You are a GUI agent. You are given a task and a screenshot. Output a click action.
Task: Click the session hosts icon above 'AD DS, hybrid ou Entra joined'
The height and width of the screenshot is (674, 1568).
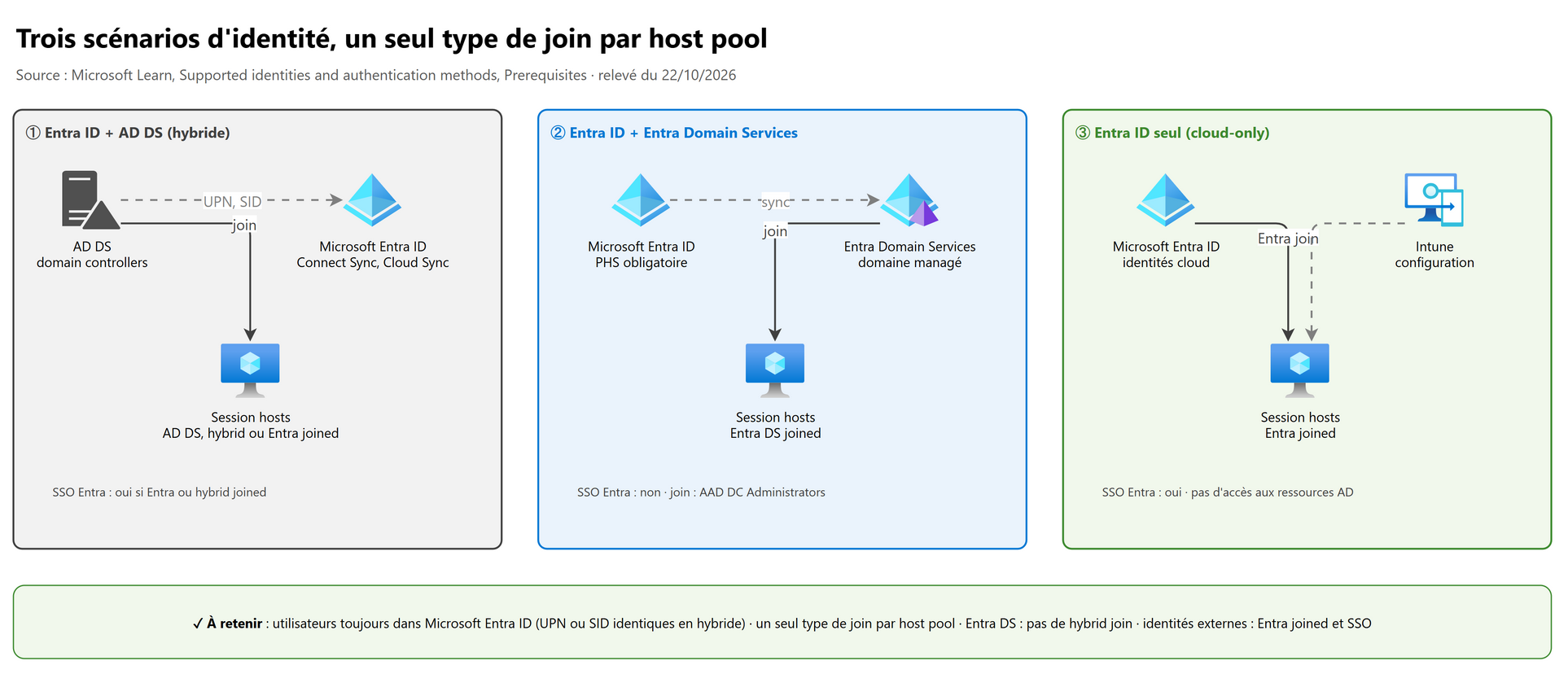pos(250,370)
